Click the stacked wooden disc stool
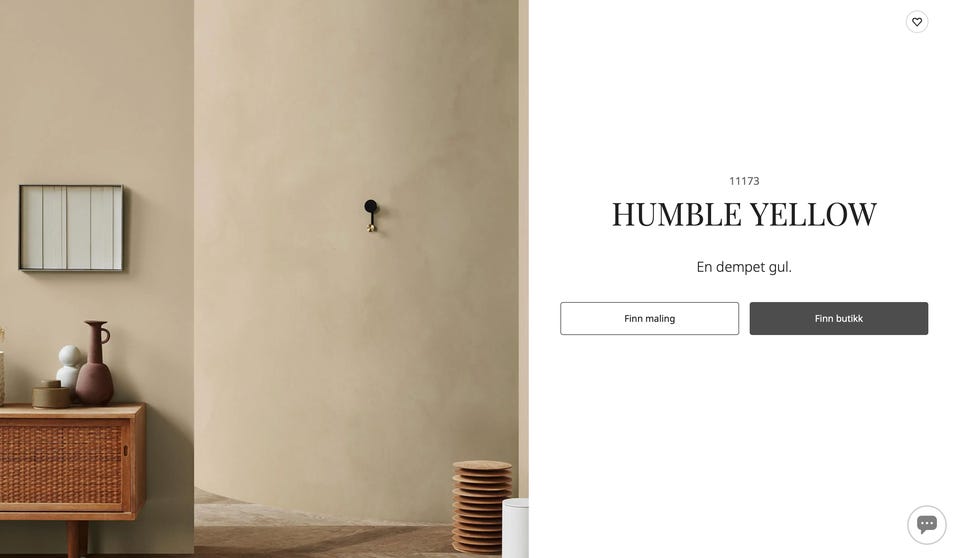The image size is (960, 558). (x=482, y=507)
